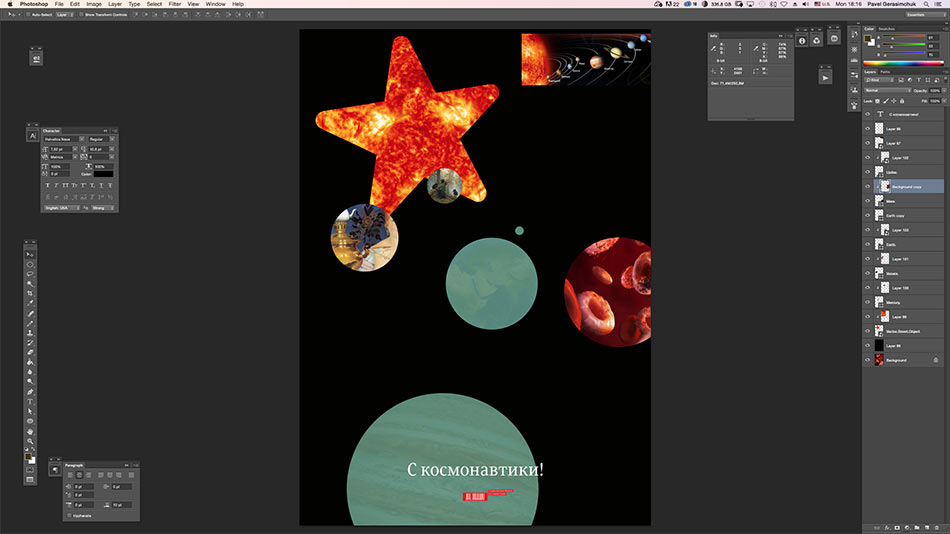
Task: Open the collapsed Character panel A icon
Action: click(x=33, y=136)
